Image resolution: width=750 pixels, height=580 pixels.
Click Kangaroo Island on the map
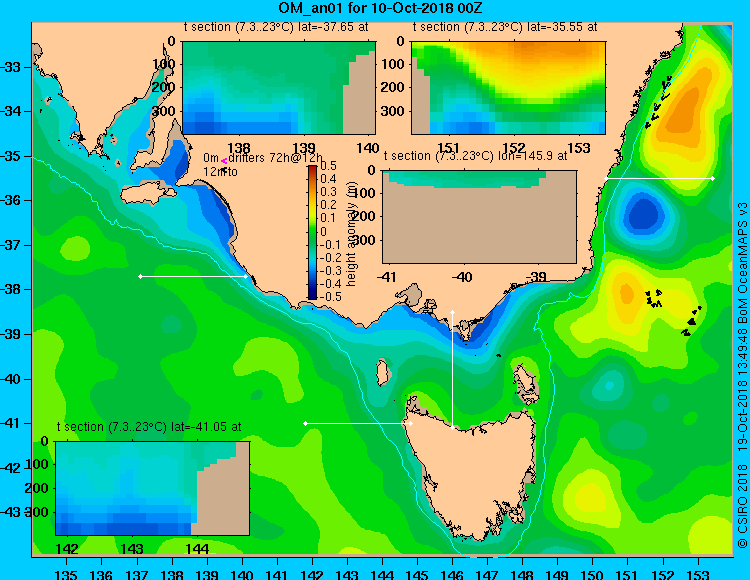click(148, 194)
